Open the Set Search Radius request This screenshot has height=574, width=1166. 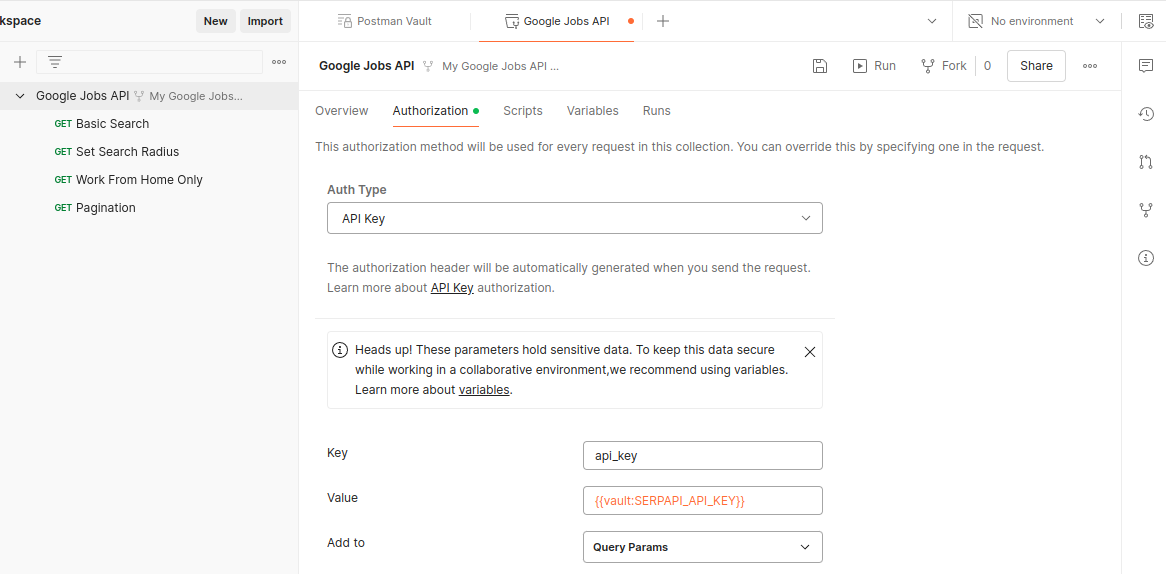(127, 152)
